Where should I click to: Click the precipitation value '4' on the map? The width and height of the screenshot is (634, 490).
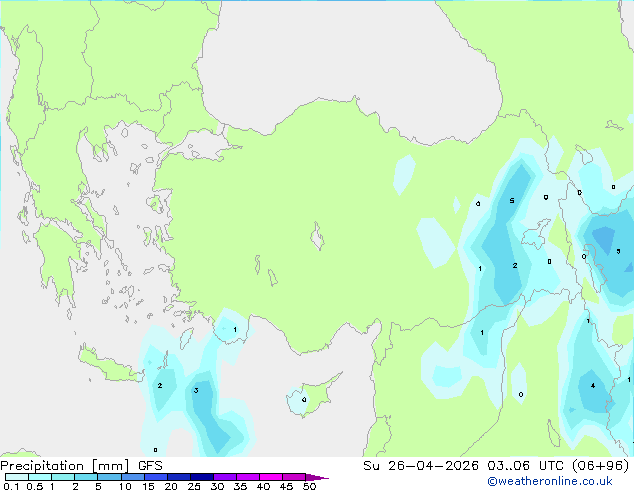pos(593,386)
